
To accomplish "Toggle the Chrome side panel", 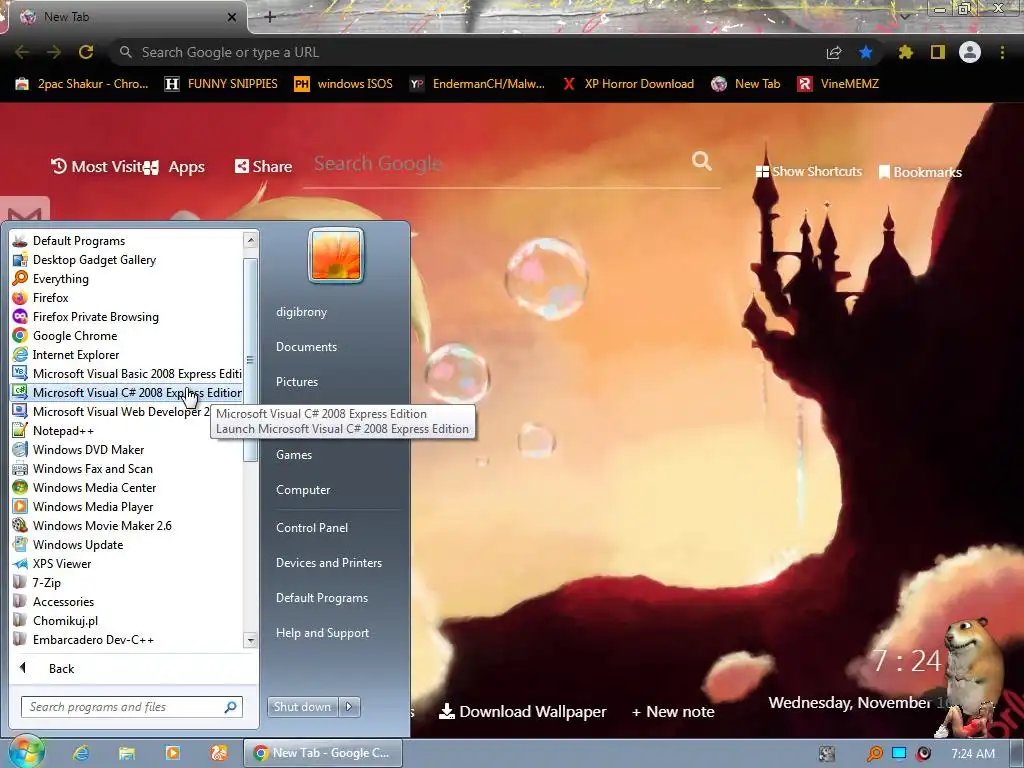I will click(938, 52).
